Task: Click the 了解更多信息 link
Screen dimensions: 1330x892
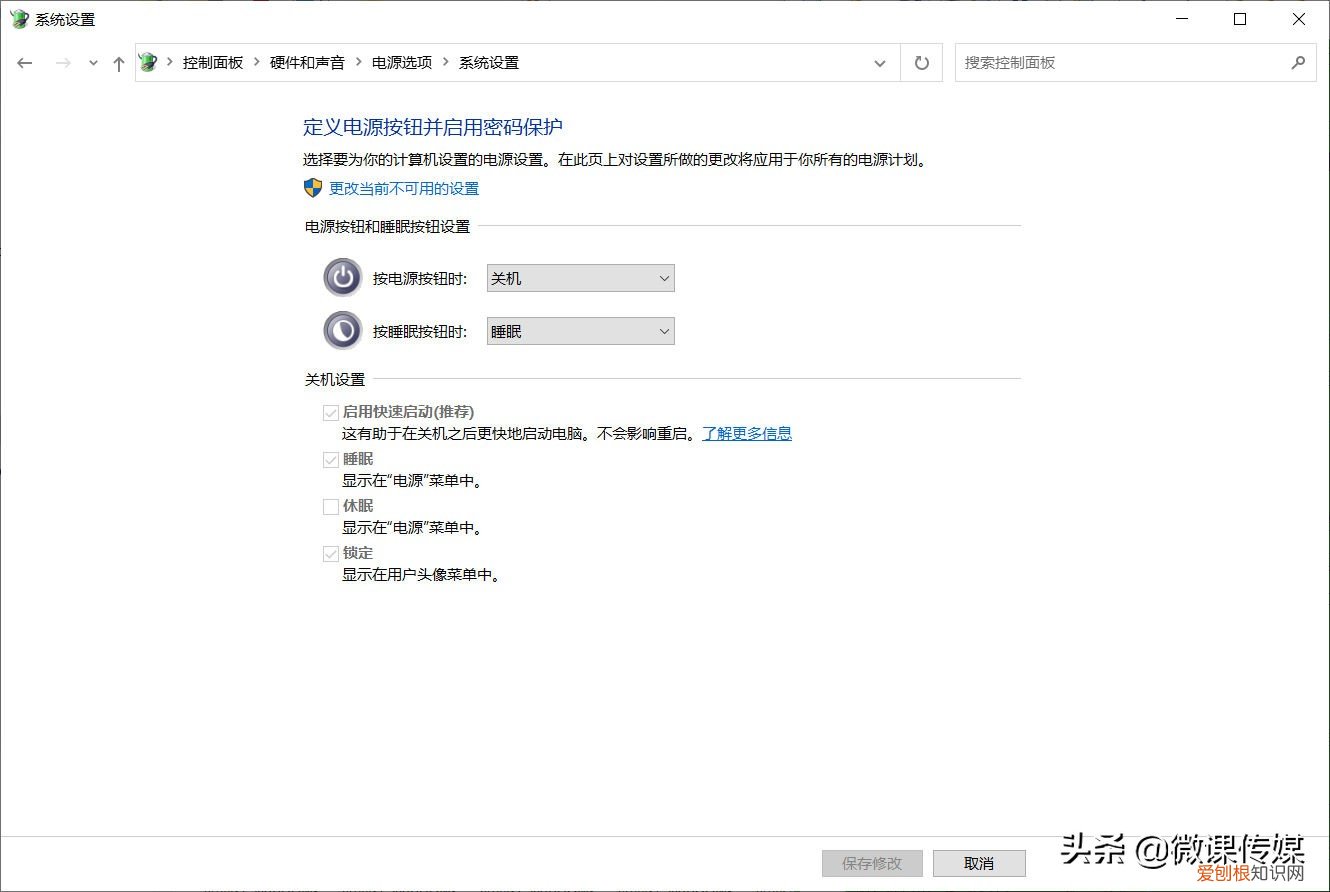Action: click(x=746, y=433)
